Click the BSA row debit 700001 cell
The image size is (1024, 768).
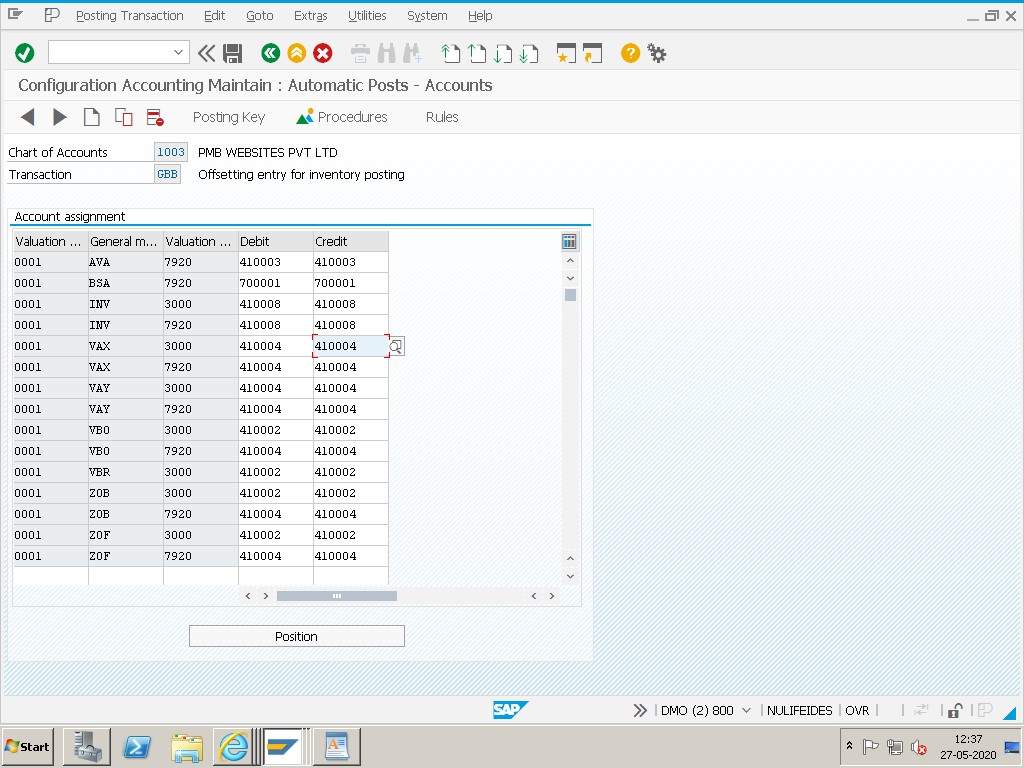(x=276, y=283)
